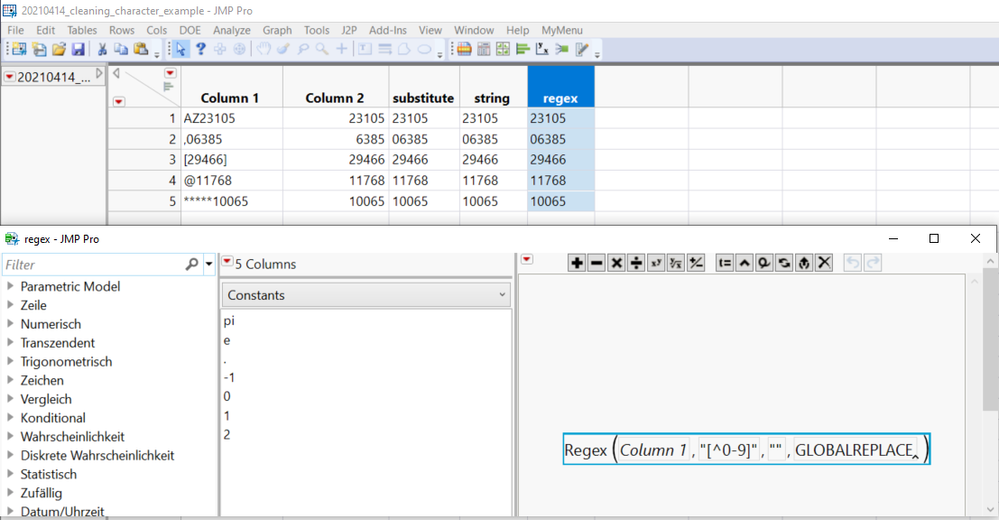Click the add (plus) operator button
999x520 pixels.
click(x=577, y=263)
